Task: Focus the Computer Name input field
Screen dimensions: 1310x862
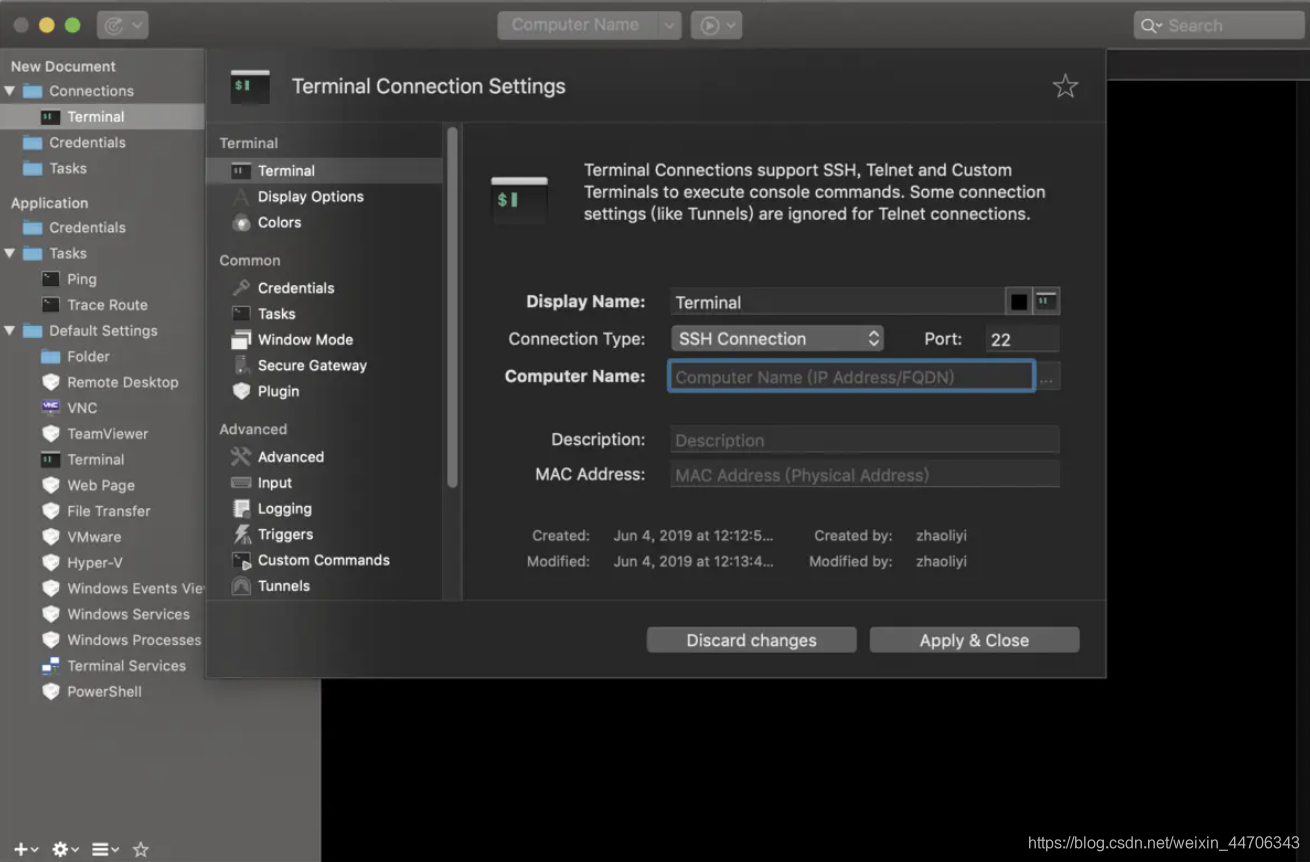Action: click(851, 377)
